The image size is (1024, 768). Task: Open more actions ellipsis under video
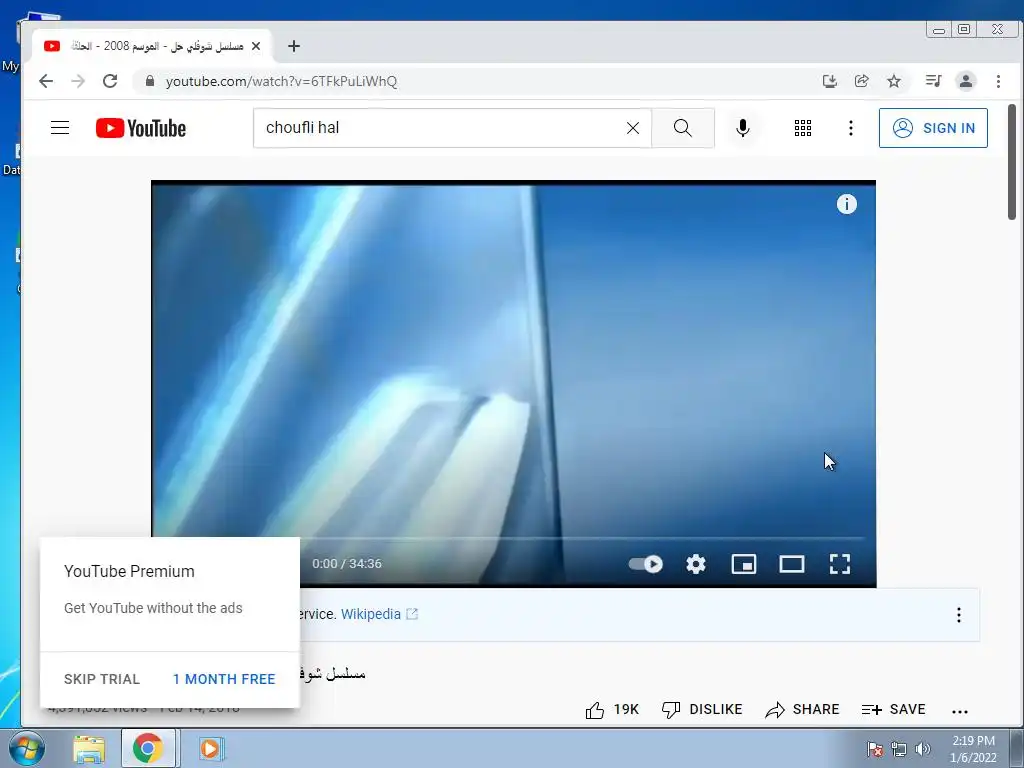tap(959, 711)
